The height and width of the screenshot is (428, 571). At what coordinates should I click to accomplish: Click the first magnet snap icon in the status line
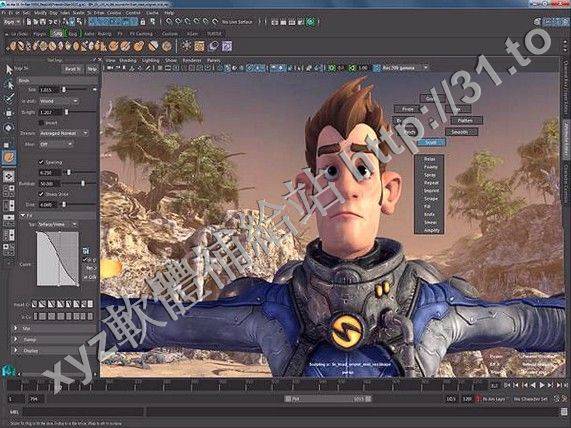click(169, 22)
